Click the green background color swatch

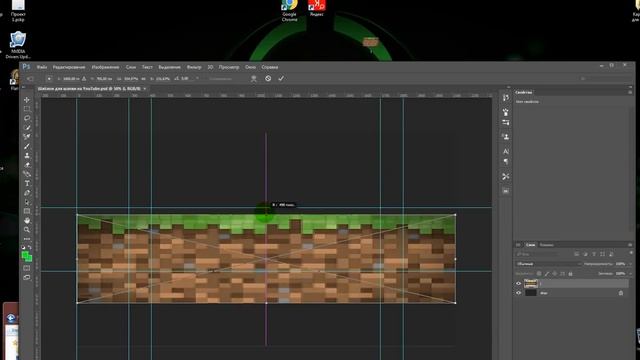pos(29,259)
